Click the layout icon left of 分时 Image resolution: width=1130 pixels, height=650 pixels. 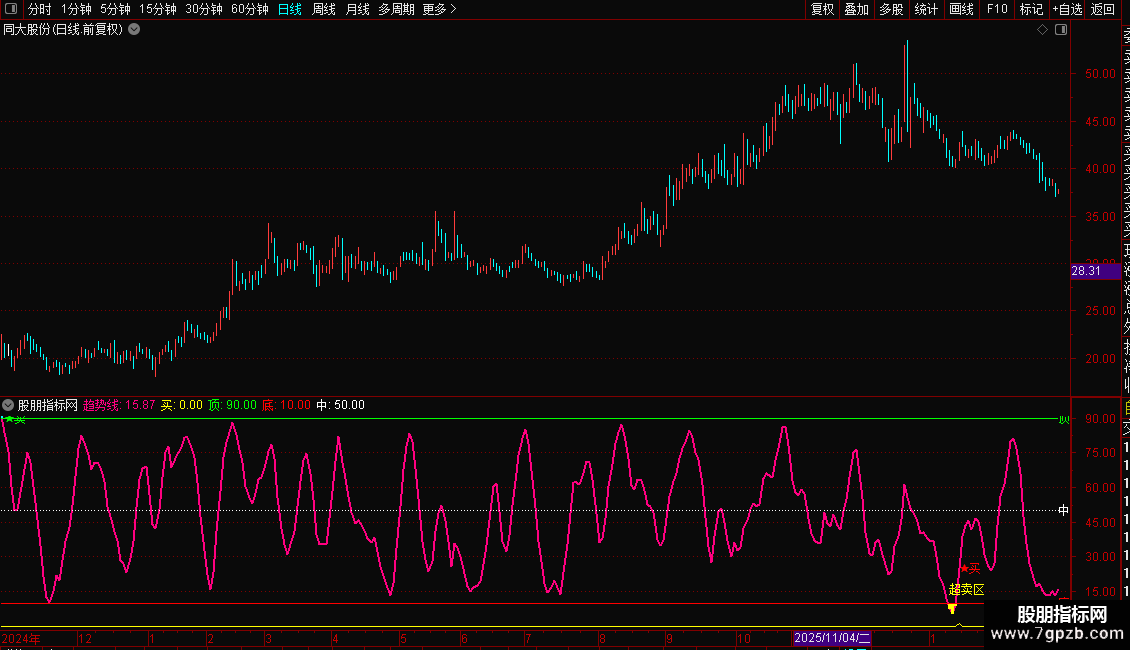coord(13,9)
